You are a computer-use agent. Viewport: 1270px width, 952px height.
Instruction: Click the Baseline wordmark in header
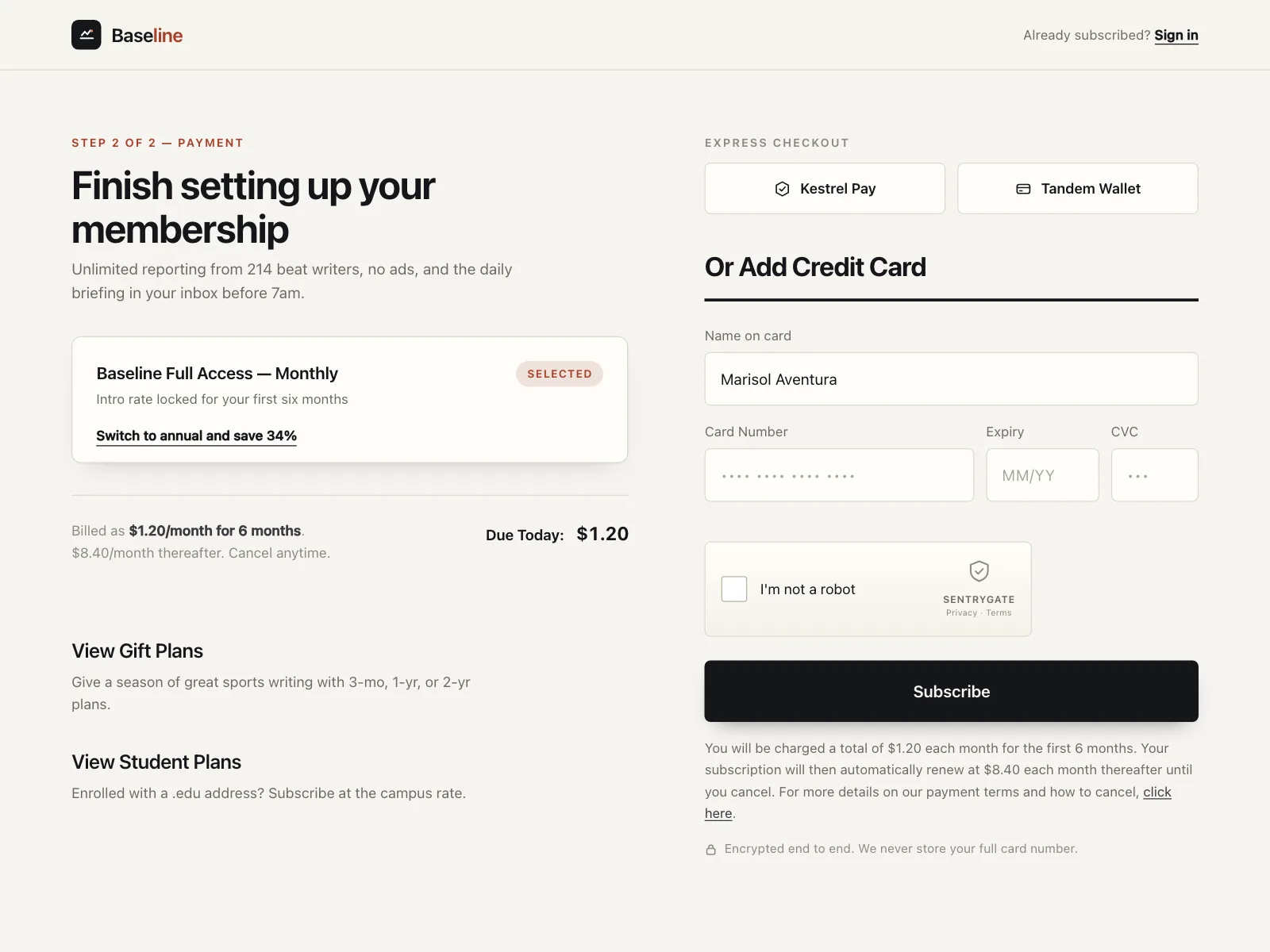(147, 35)
